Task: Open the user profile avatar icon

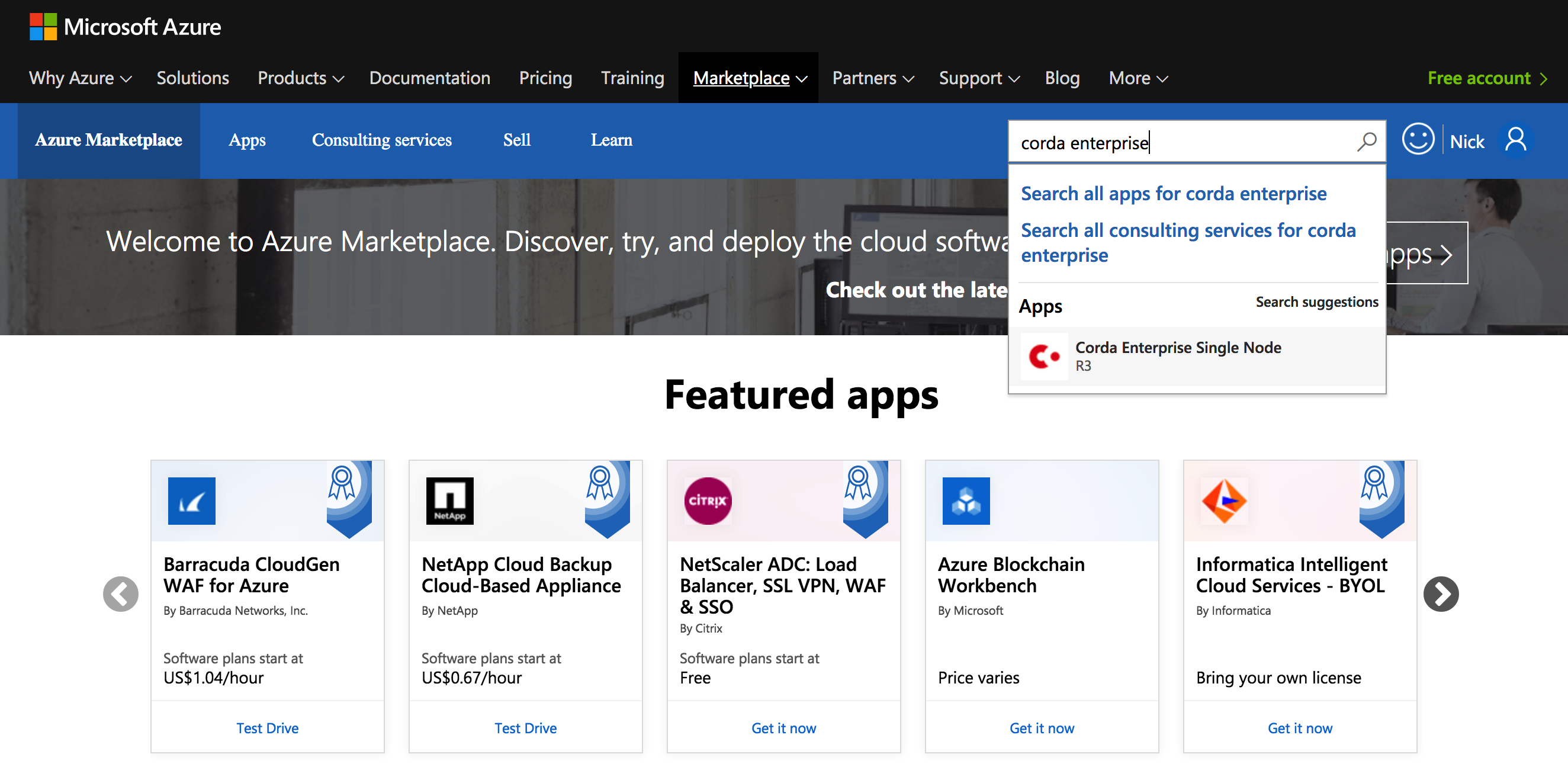Action: point(1515,140)
